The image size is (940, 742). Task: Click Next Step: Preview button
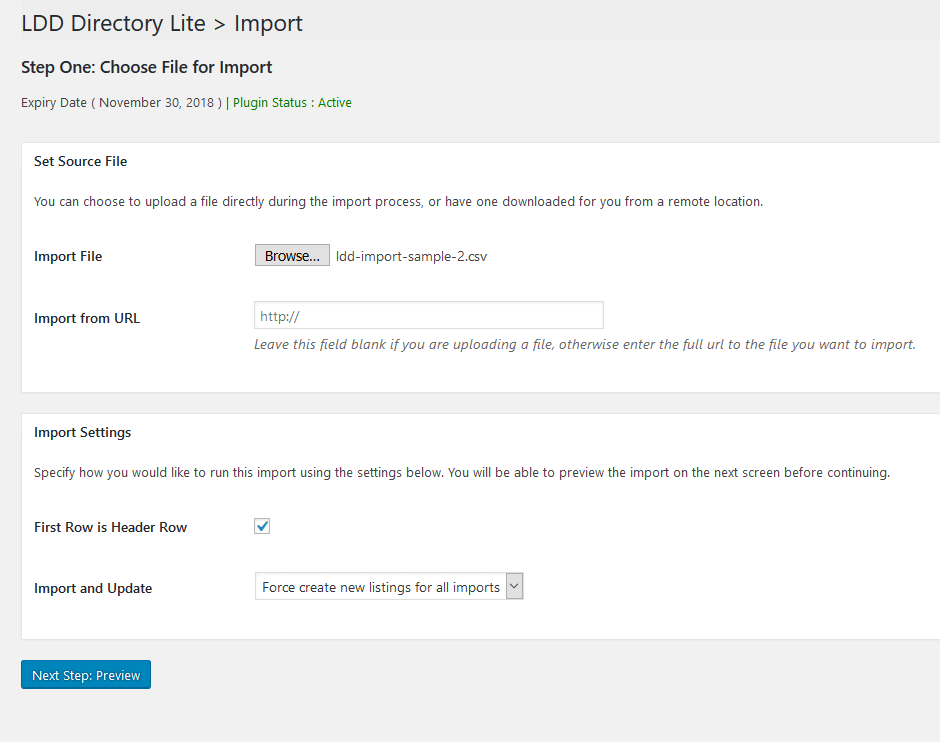click(86, 675)
